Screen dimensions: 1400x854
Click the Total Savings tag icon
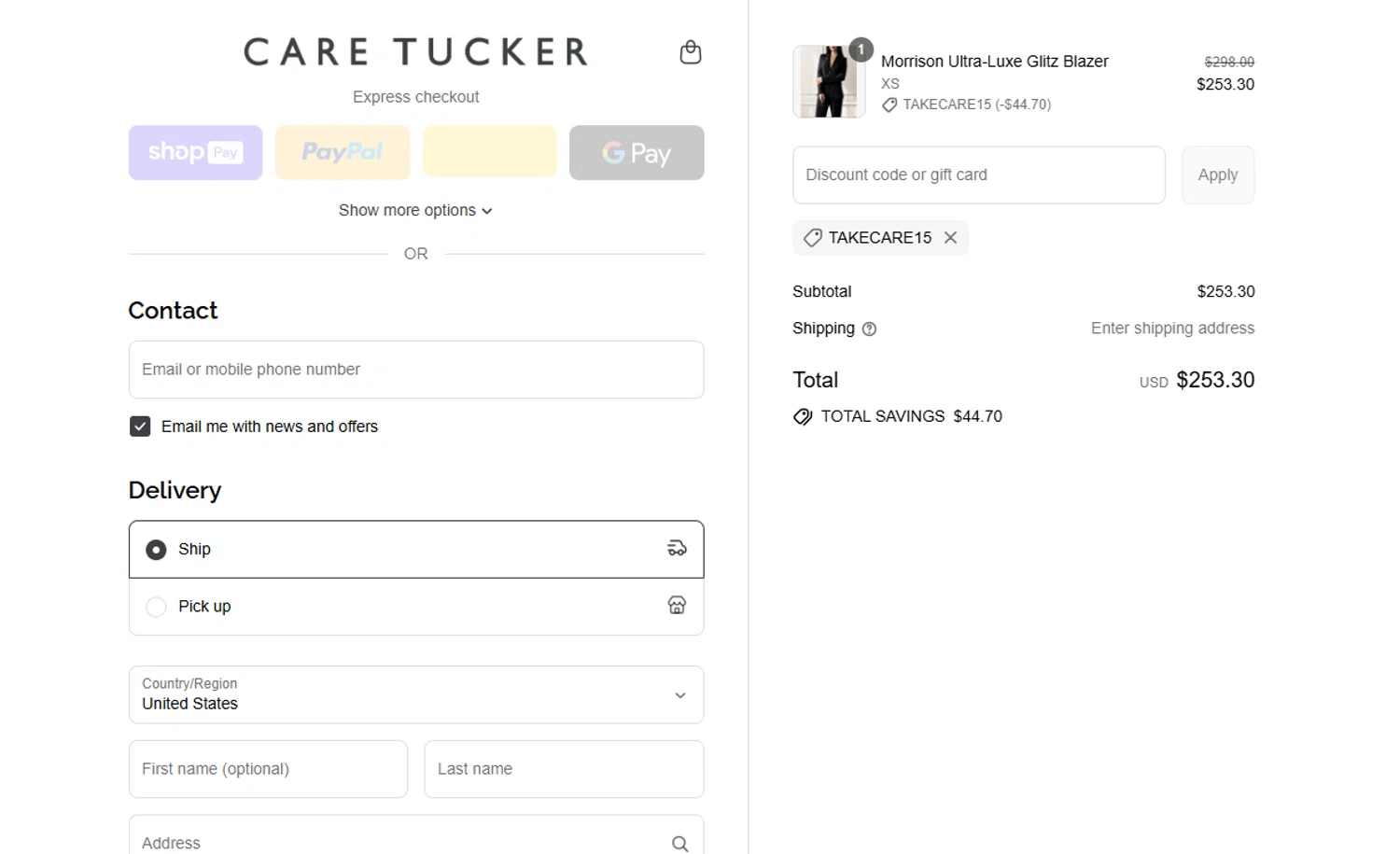803,416
